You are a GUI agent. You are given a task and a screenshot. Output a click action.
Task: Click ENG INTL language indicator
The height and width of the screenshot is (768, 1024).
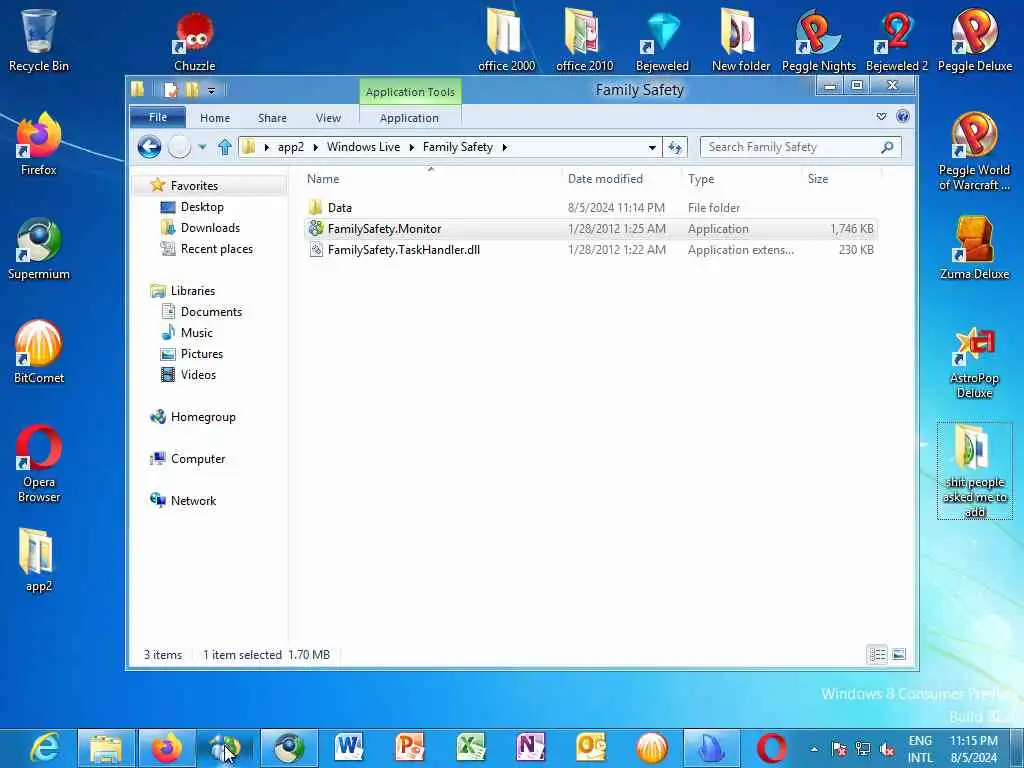click(920, 749)
